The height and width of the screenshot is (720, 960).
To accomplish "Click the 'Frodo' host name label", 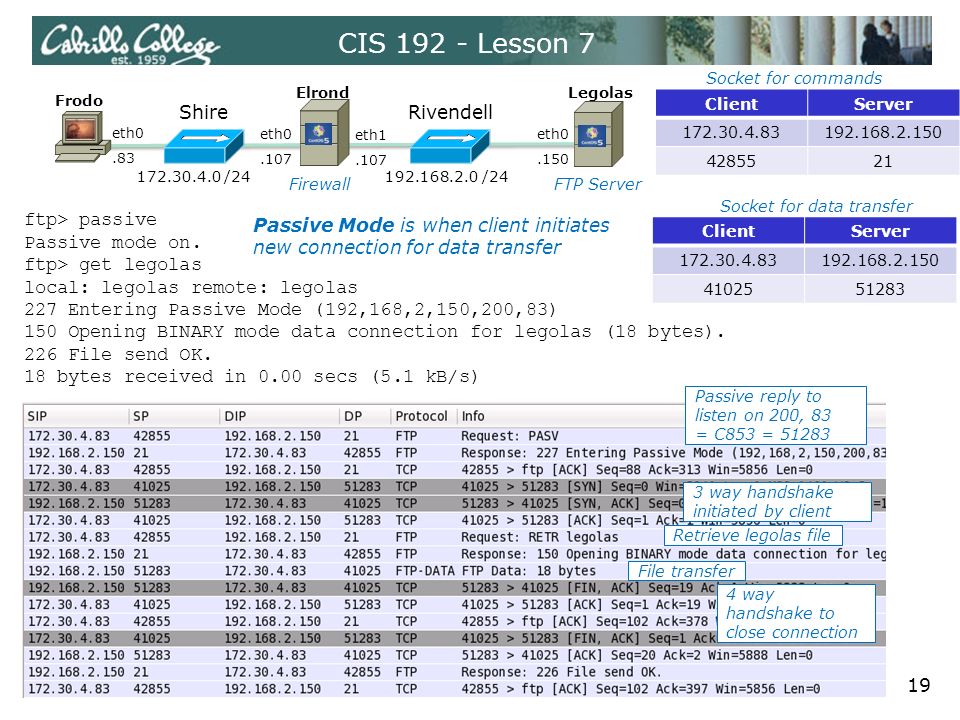I will 79,100.
